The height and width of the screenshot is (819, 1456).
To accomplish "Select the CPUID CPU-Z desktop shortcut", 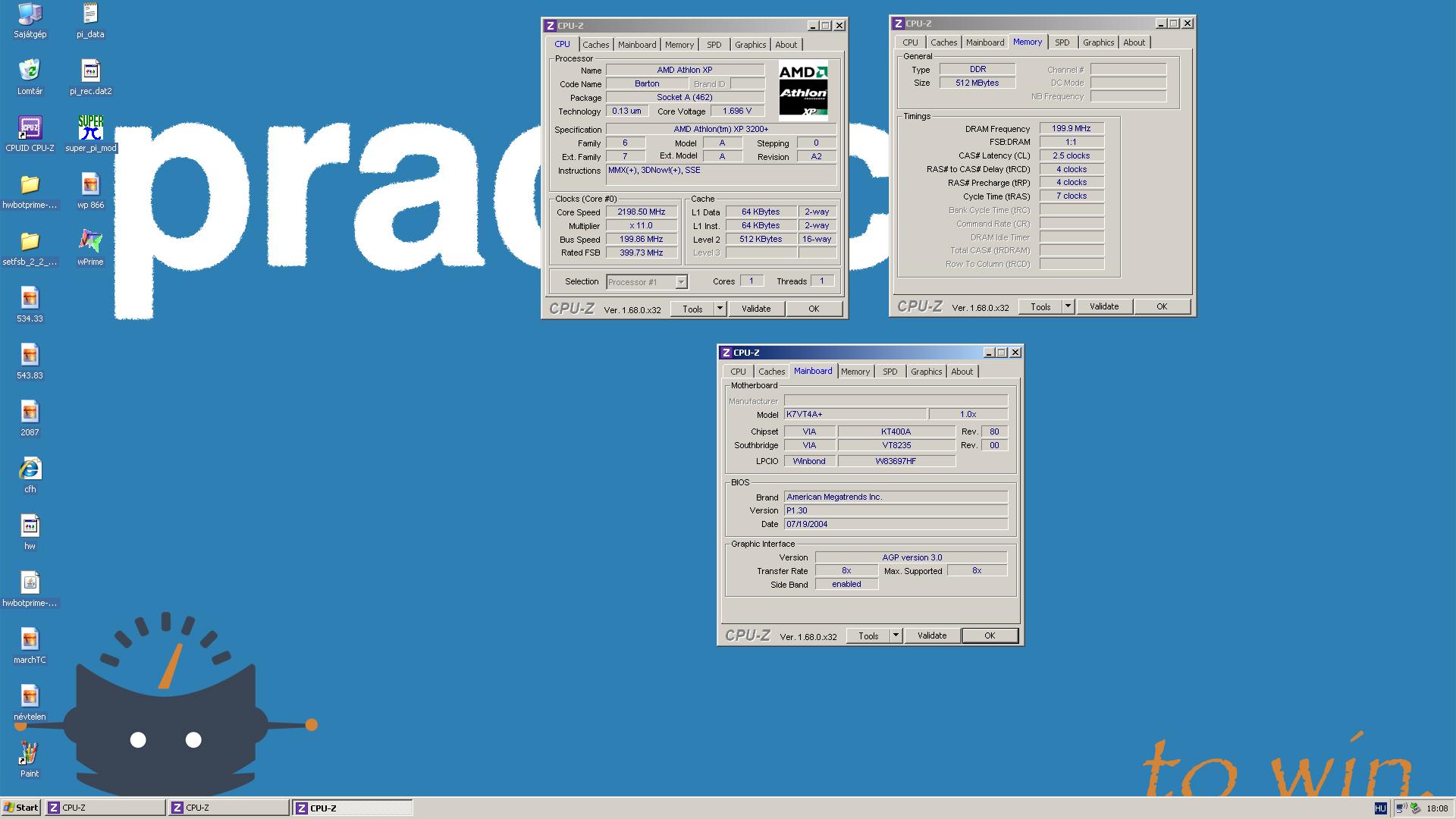I will (x=30, y=134).
